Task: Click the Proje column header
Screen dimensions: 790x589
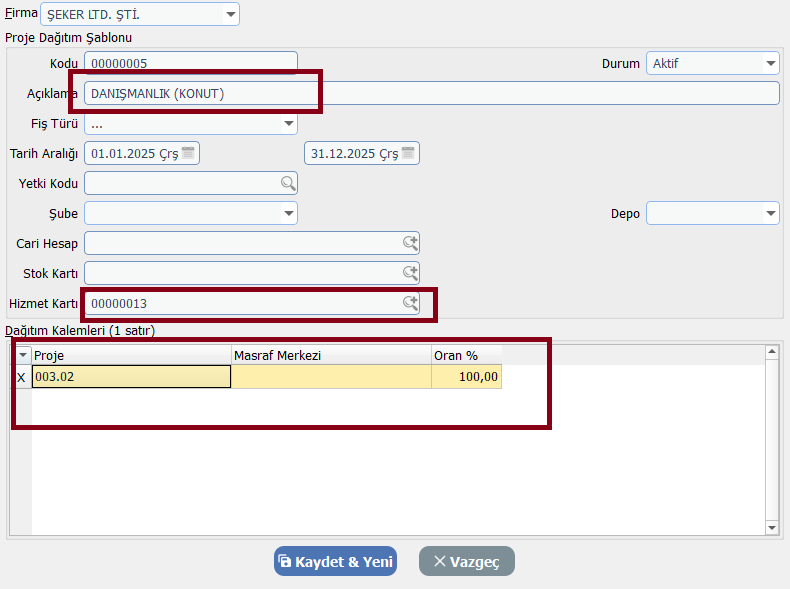Action: click(131, 355)
